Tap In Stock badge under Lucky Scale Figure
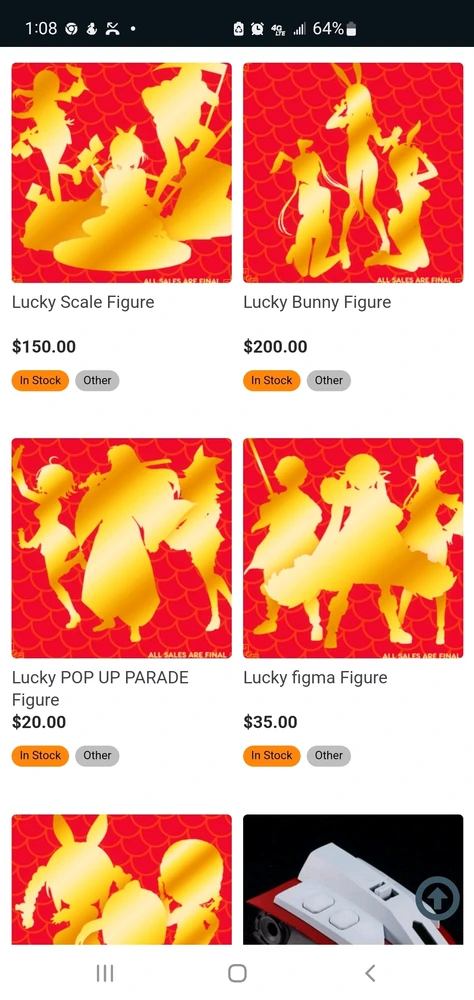This screenshot has width=474, height=1000. point(40,380)
